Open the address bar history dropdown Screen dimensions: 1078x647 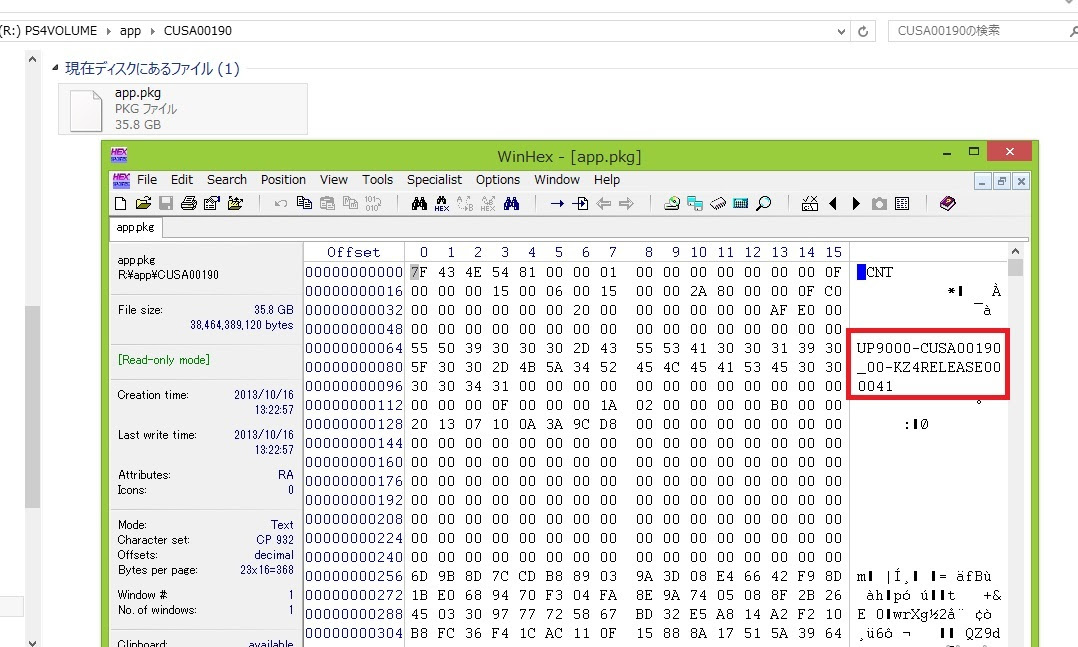click(x=841, y=31)
